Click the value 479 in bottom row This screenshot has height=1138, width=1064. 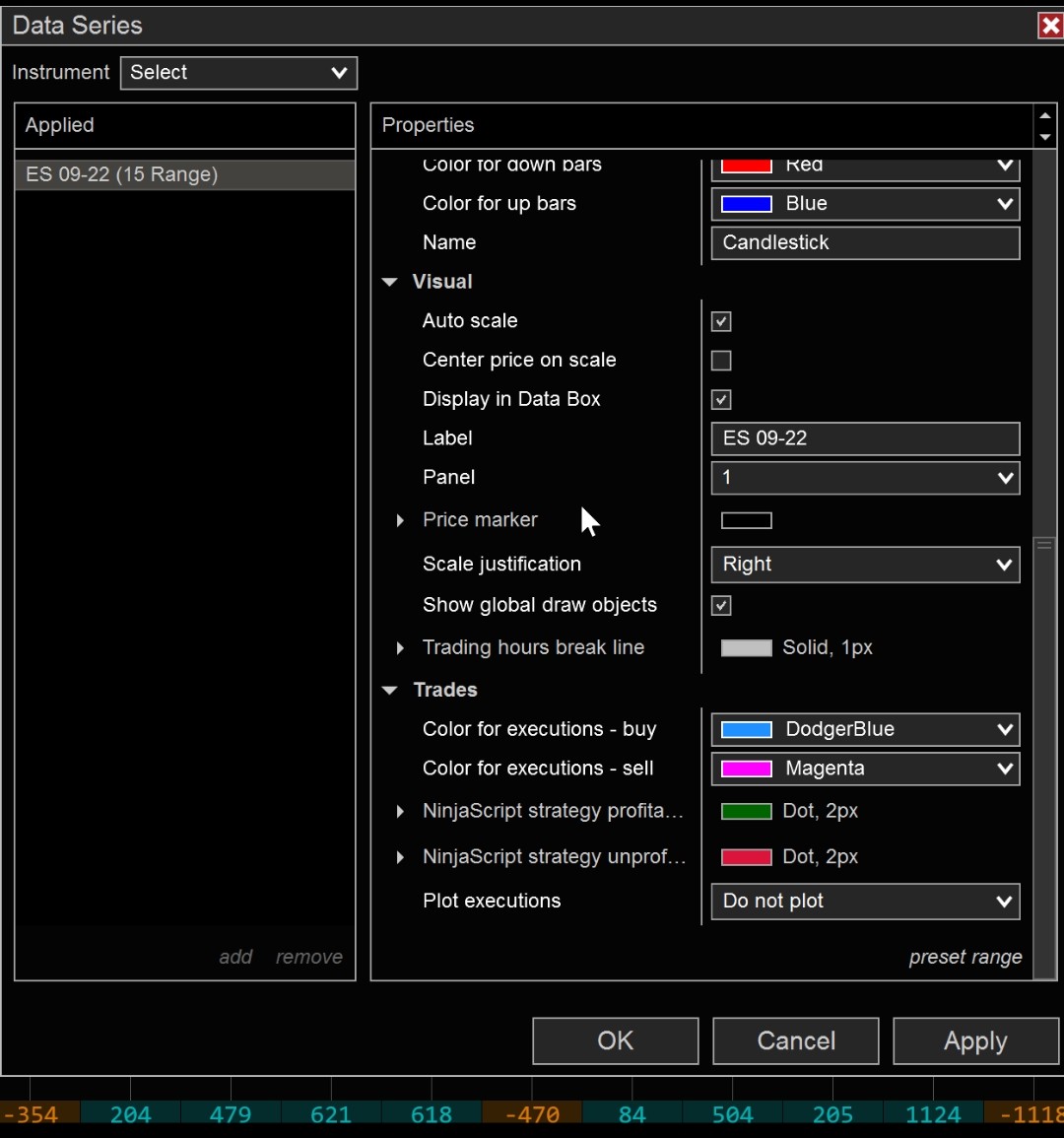(231, 1114)
